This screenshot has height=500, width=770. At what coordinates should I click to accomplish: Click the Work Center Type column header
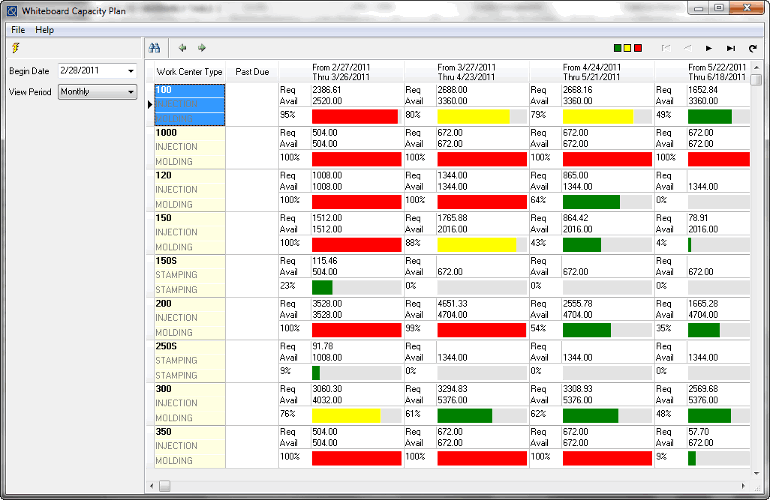point(189,72)
